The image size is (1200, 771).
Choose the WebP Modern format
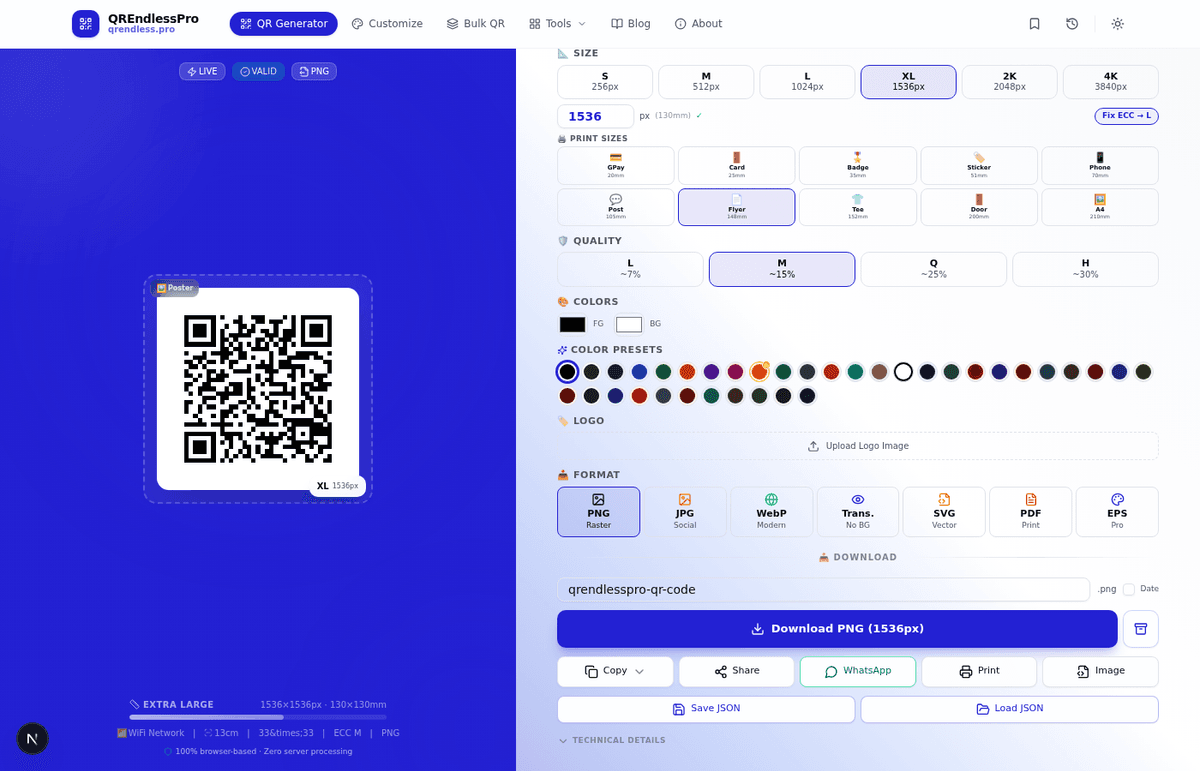point(771,512)
